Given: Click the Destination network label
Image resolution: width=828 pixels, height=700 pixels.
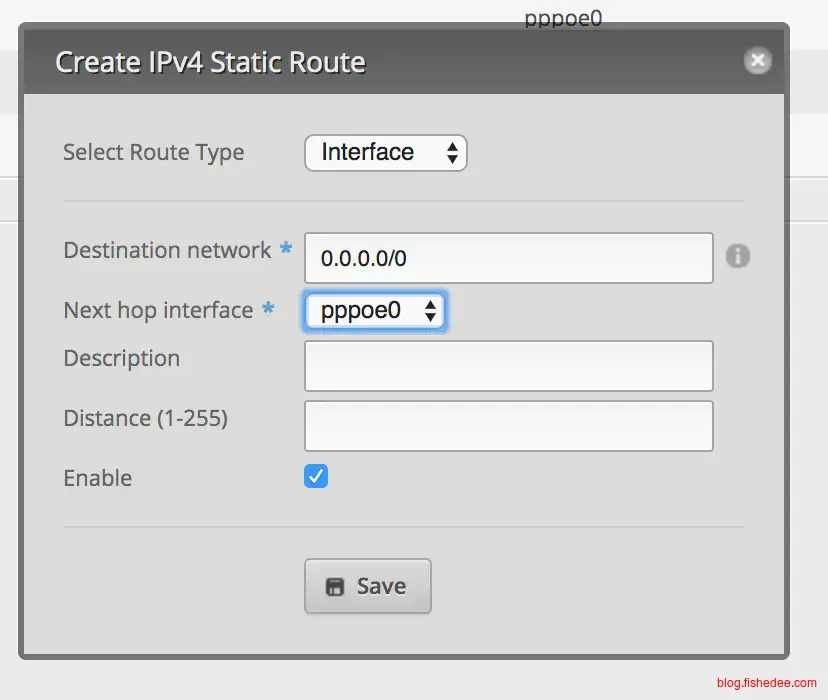Looking at the screenshot, I should pos(167,250).
